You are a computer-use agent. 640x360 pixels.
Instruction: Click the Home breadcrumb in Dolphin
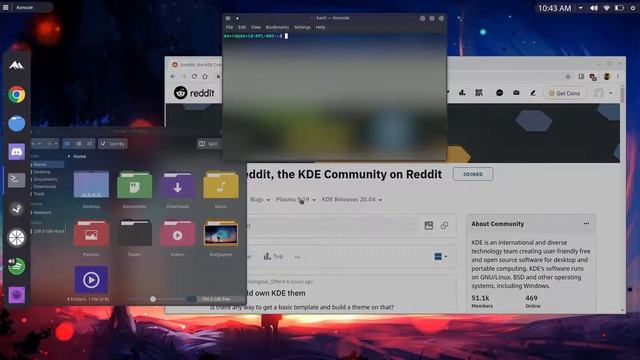[x=80, y=156]
